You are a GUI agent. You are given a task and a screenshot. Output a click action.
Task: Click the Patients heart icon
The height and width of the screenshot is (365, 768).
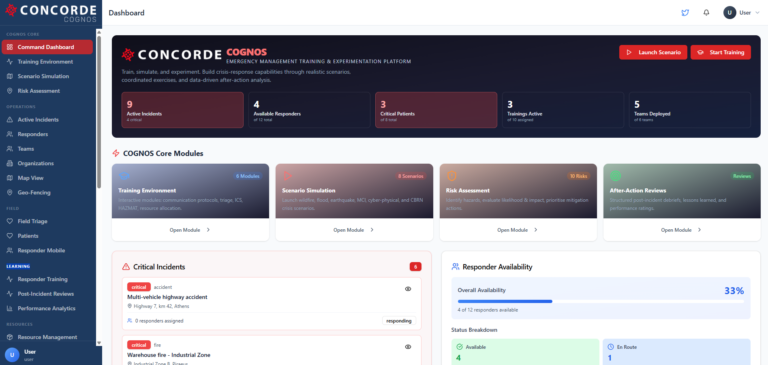click(x=9, y=236)
